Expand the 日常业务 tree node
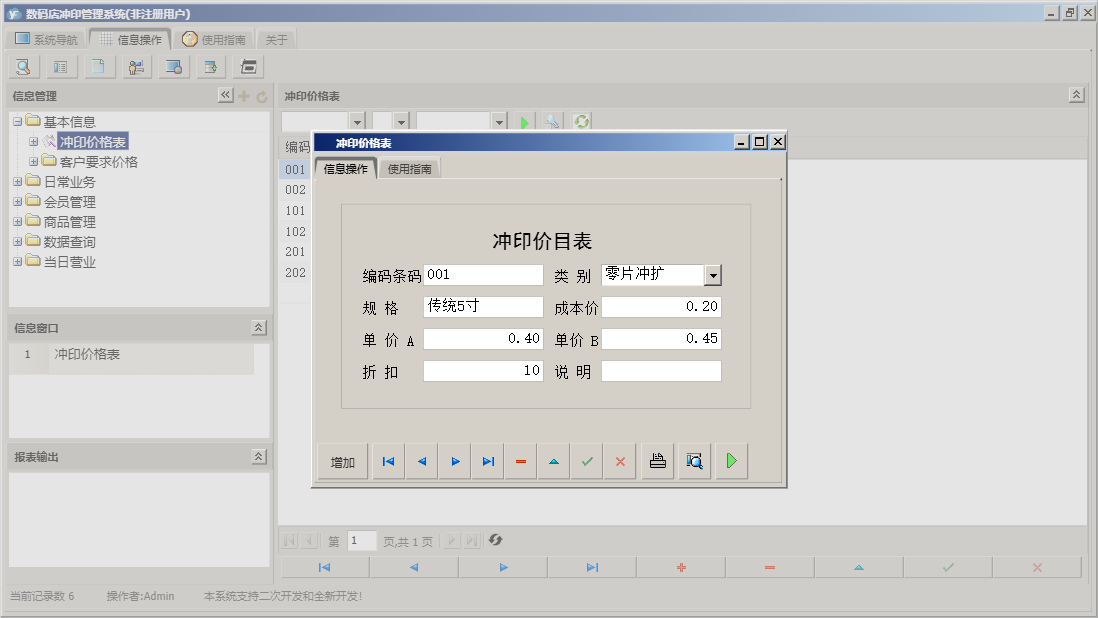Viewport: 1098px width, 618px height. [17, 181]
